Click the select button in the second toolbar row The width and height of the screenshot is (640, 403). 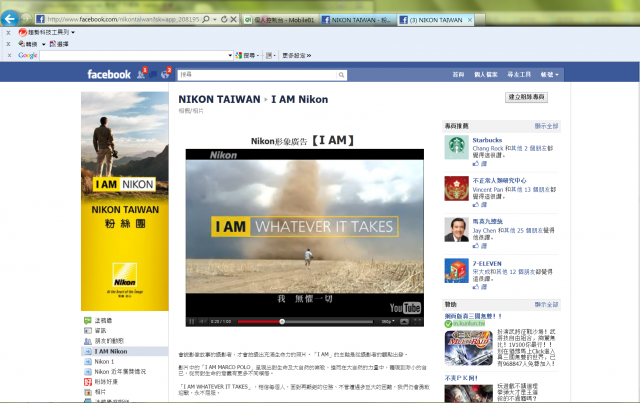pyautogui.click(x=59, y=44)
